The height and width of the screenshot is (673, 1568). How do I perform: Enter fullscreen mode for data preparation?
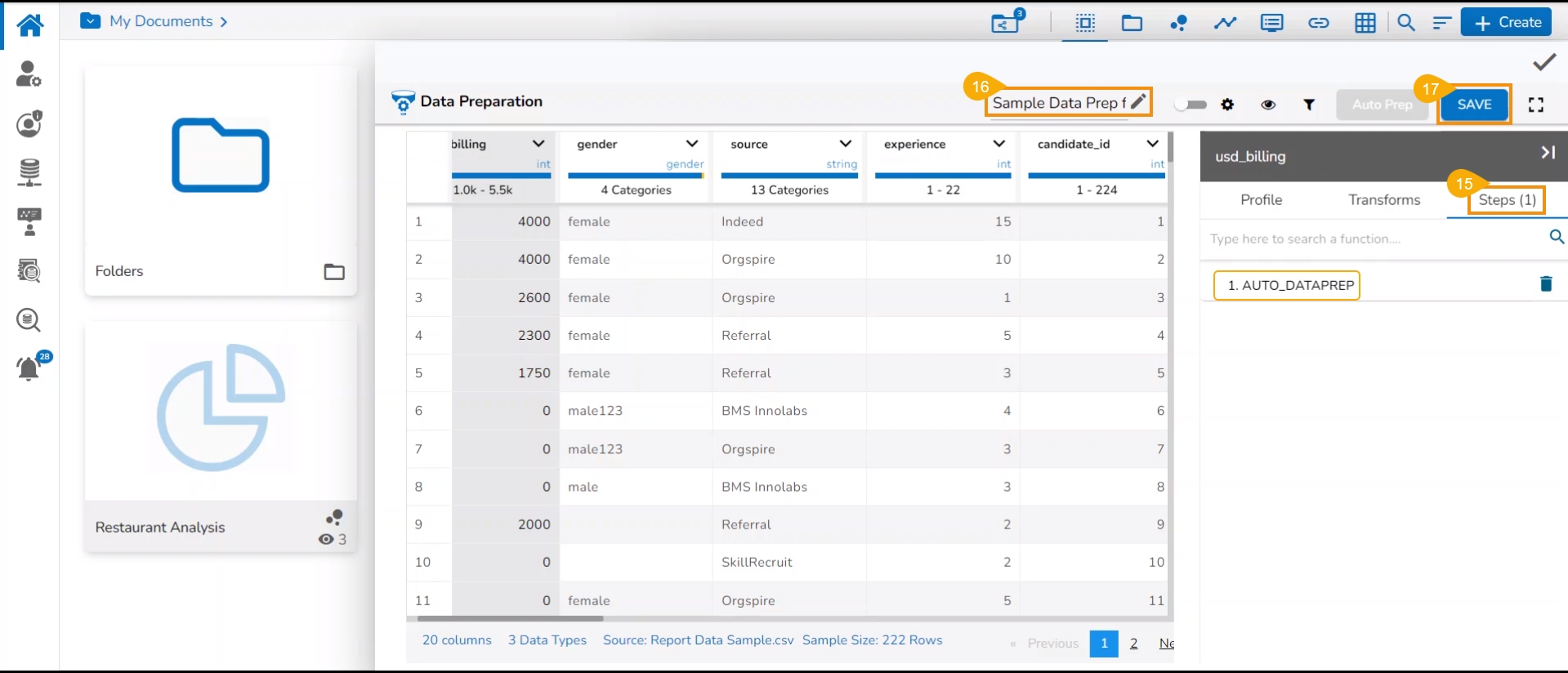pos(1536,105)
